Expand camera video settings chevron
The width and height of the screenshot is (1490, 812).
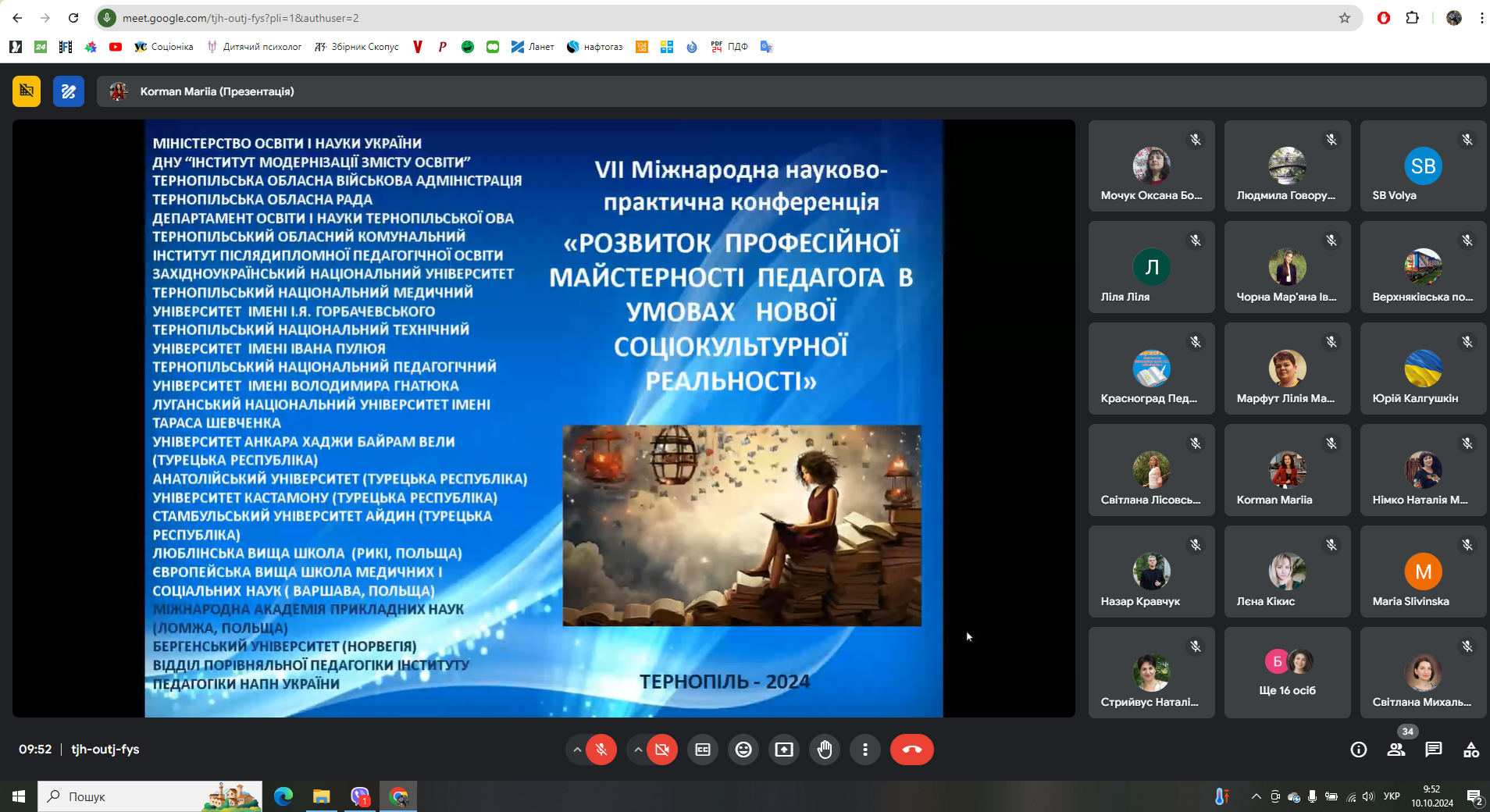pos(638,750)
